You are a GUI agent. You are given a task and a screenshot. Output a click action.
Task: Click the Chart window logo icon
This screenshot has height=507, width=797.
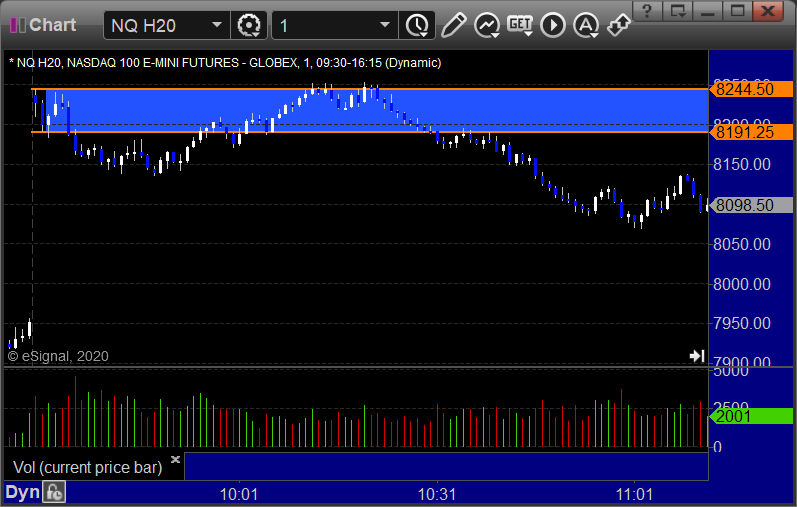click(18, 25)
